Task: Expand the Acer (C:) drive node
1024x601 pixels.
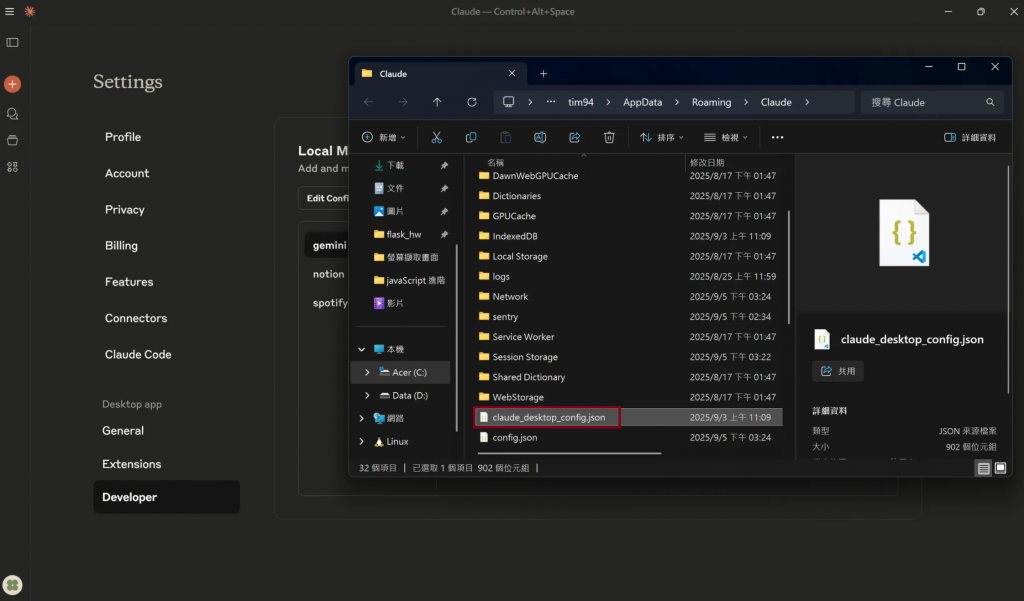Action: tap(368, 372)
